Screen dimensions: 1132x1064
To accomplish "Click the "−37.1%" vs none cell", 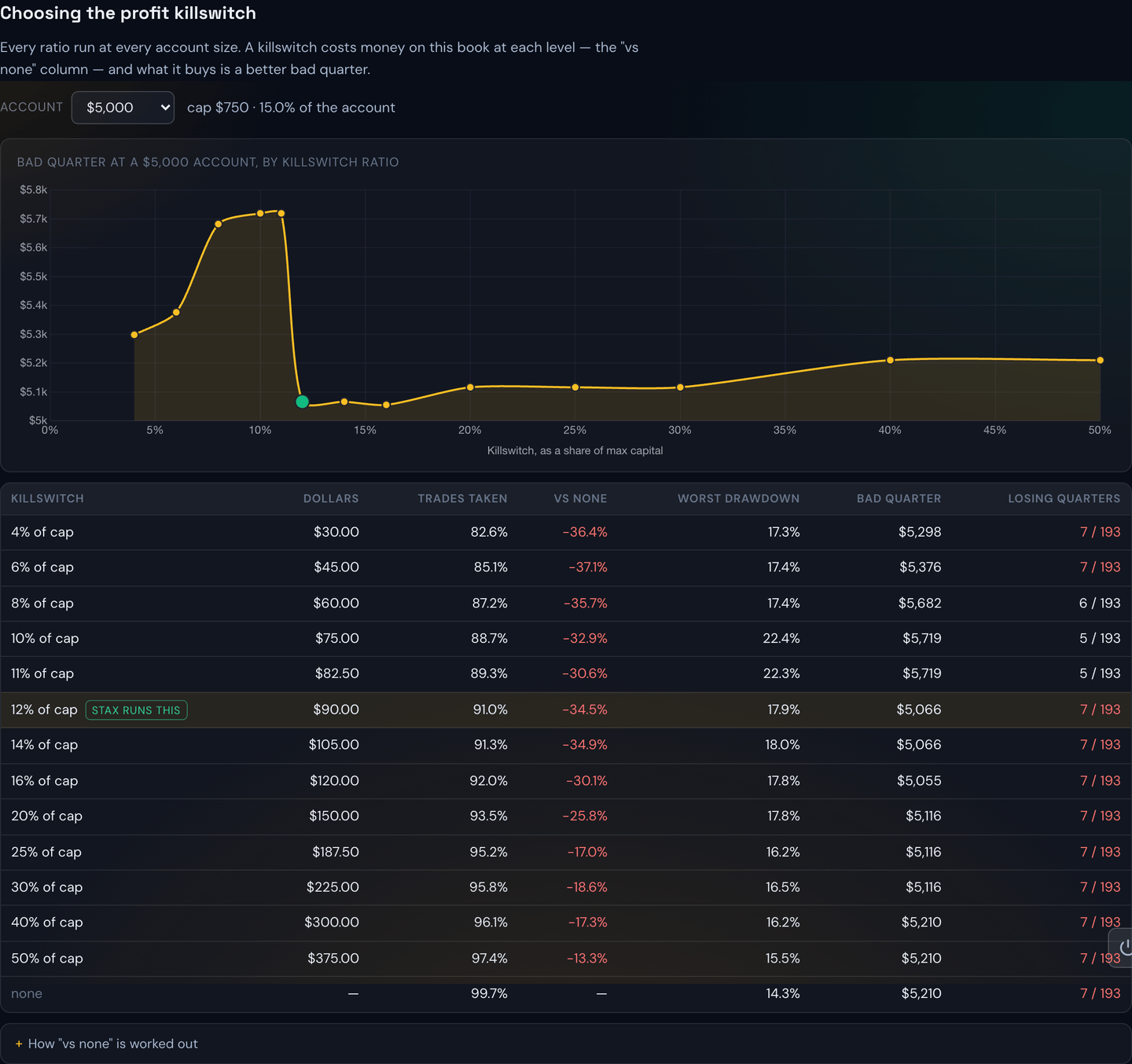I will [588, 567].
